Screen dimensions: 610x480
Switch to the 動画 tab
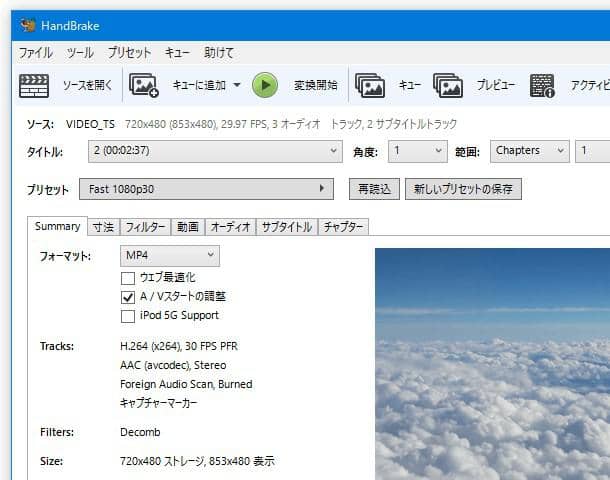[x=188, y=227]
